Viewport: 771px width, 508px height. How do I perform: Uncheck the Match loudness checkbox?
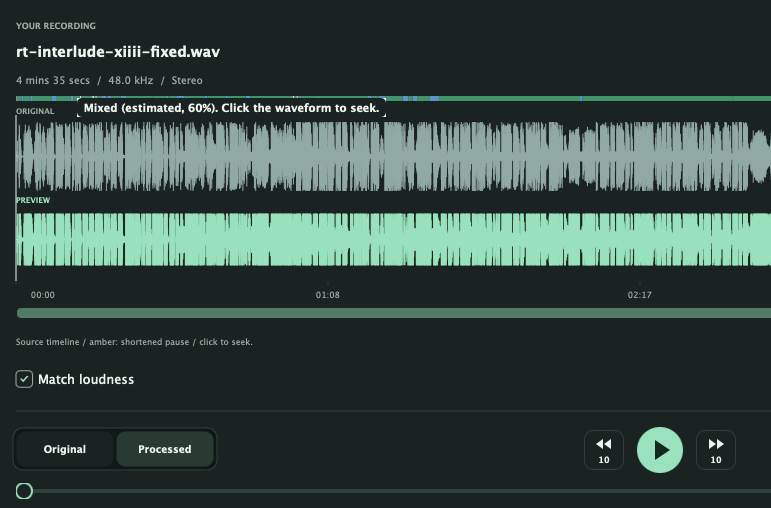24,379
